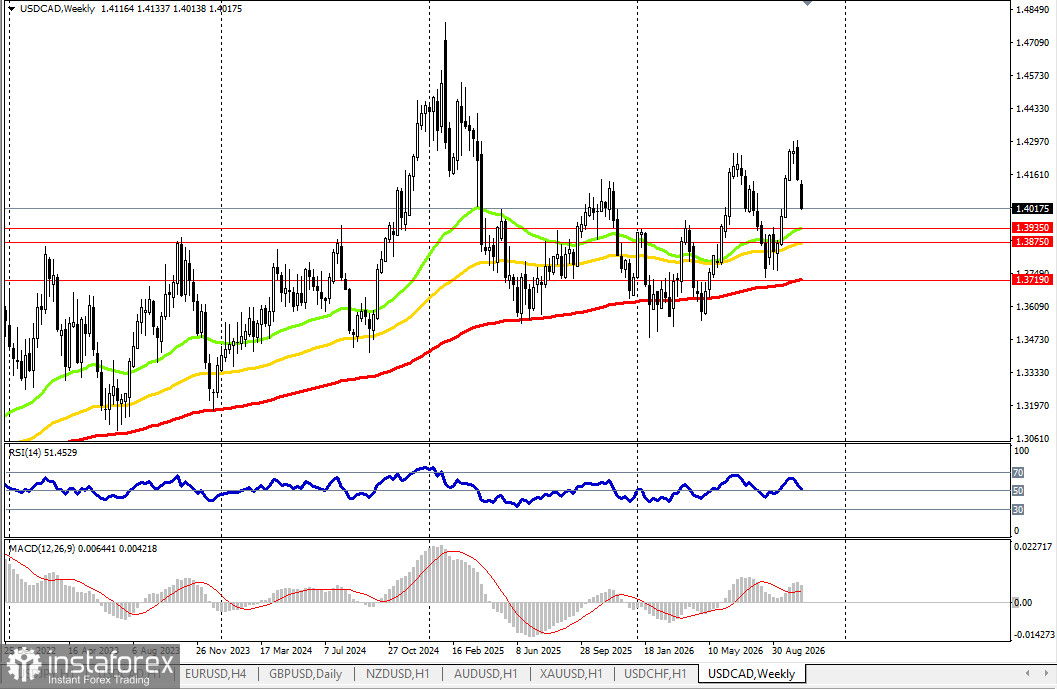Click the 16 Feb 2025 date label
Image resolution: width=1057 pixels, height=689 pixels.
[x=477, y=651]
